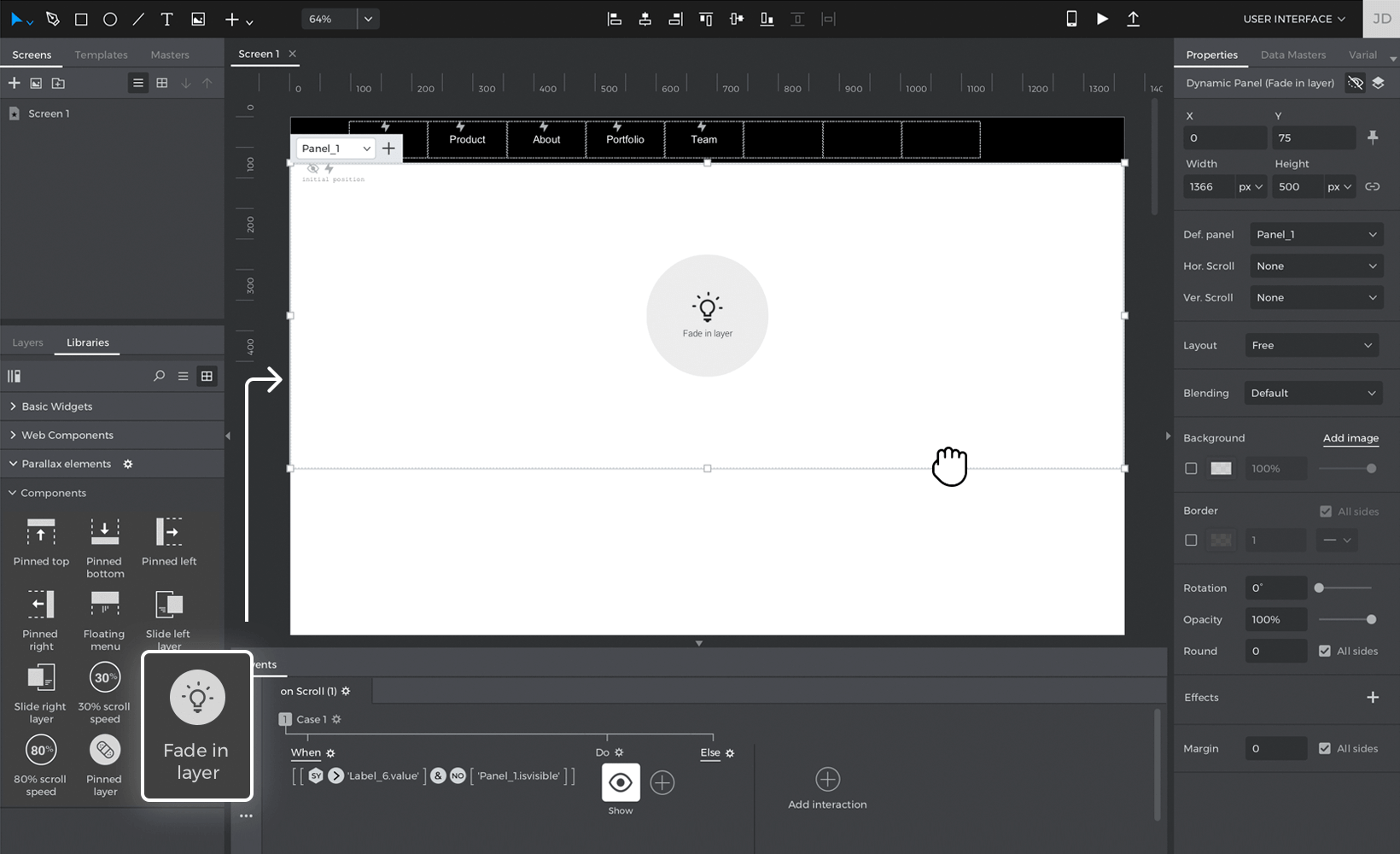Open the libraries manager icon
The height and width of the screenshot is (854, 1400).
coord(14,376)
